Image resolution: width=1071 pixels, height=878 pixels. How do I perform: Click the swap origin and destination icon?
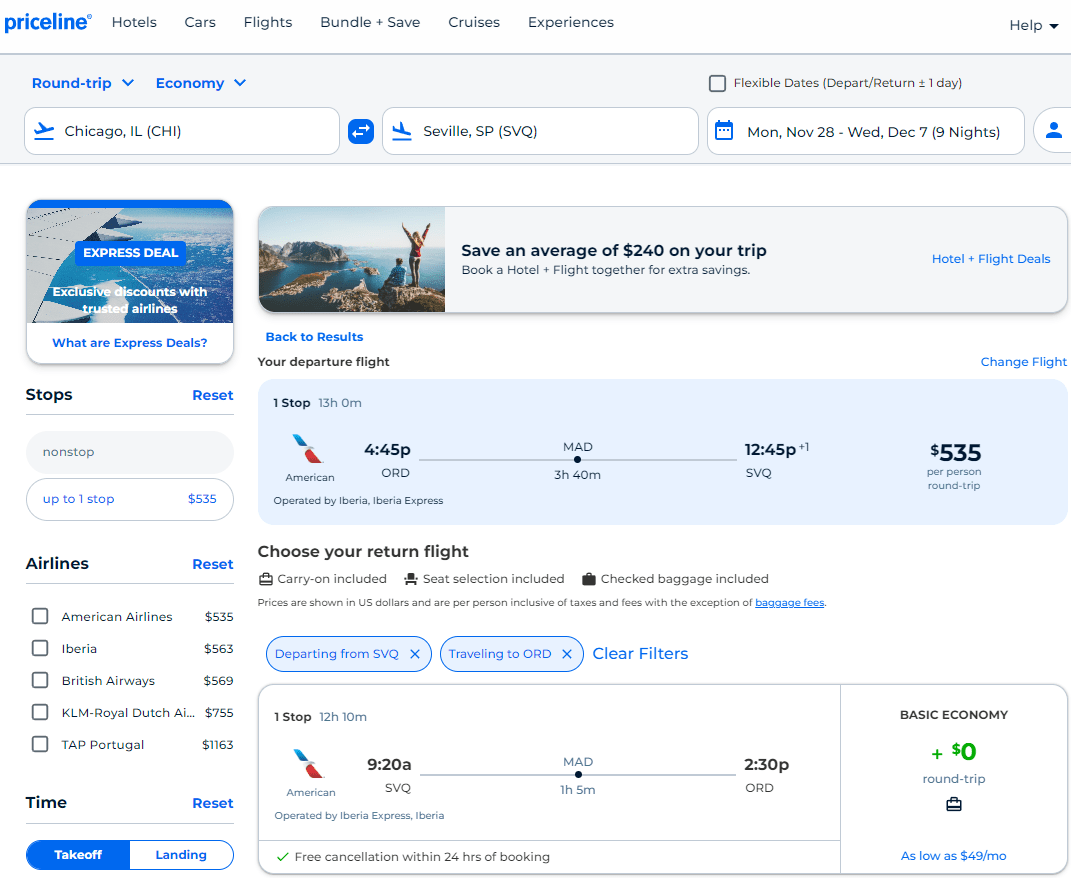pos(360,131)
